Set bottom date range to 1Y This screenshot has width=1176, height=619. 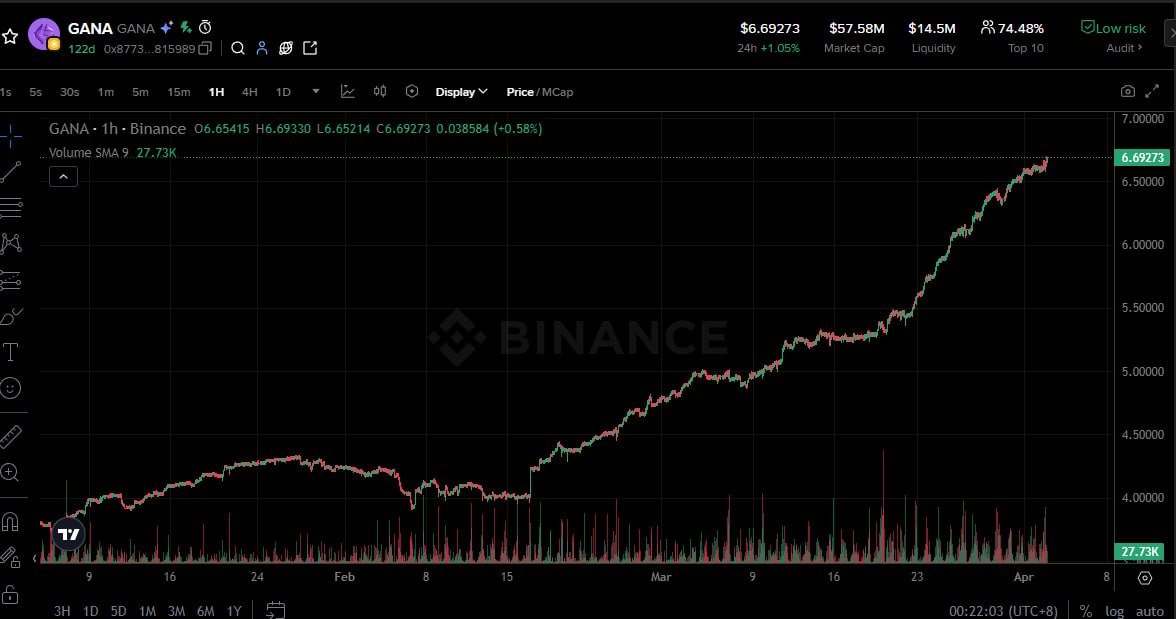click(x=234, y=611)
